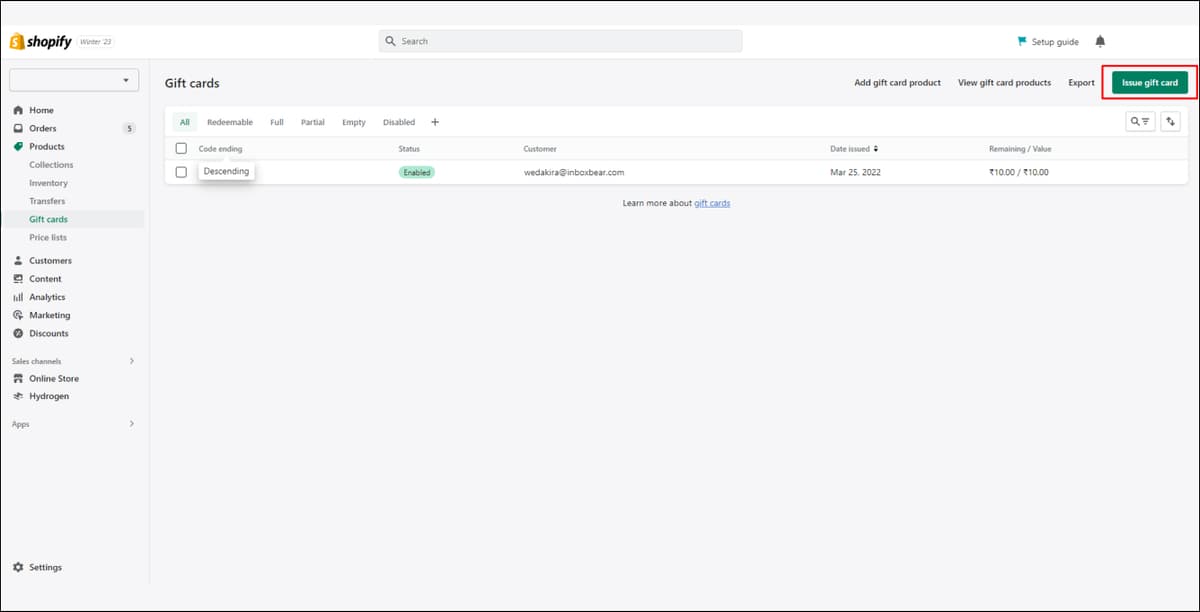
Task: Open the store selector dropdown
Action: 74,81
